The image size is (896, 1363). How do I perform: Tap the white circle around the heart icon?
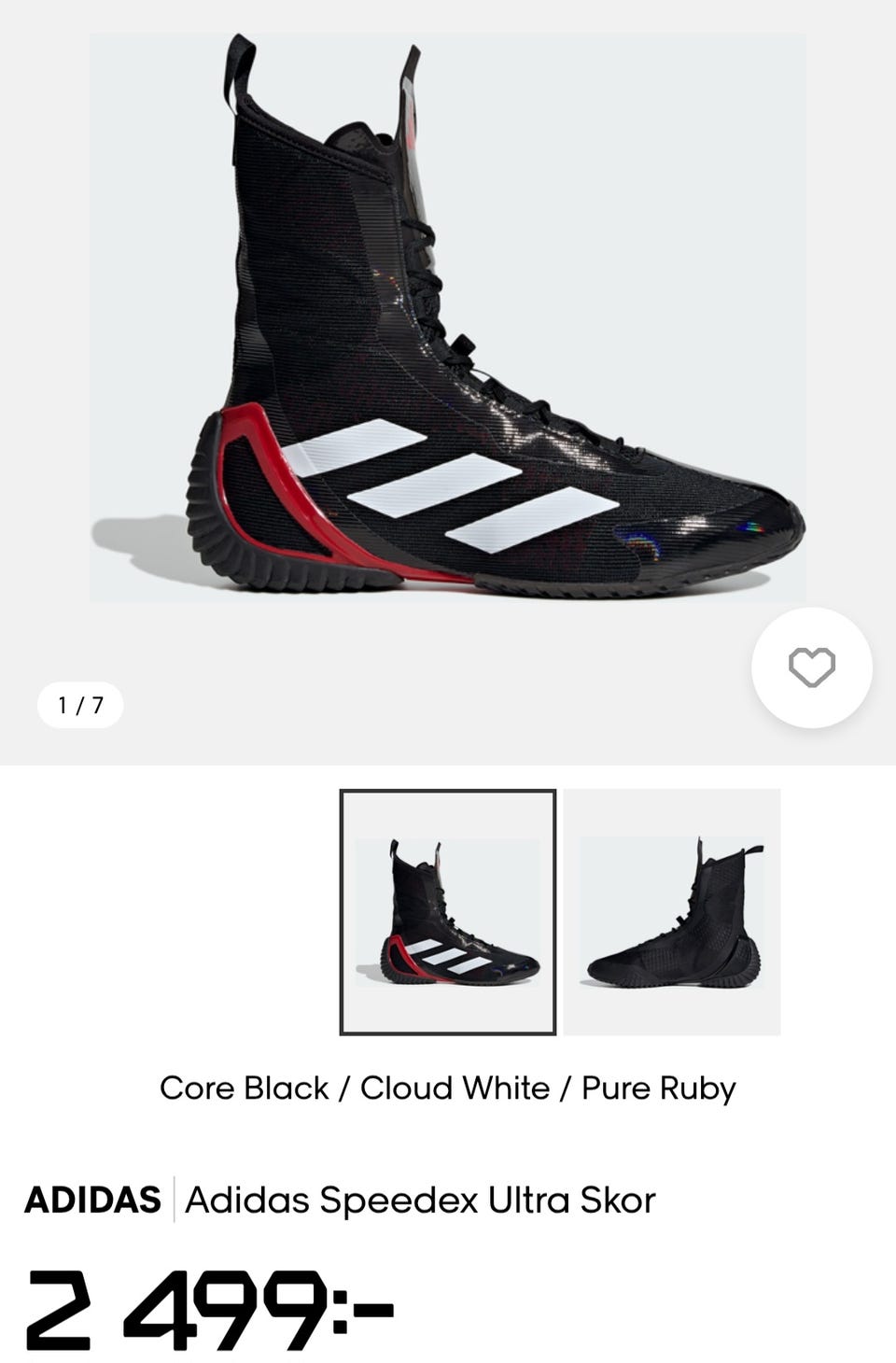pos(812,667)
